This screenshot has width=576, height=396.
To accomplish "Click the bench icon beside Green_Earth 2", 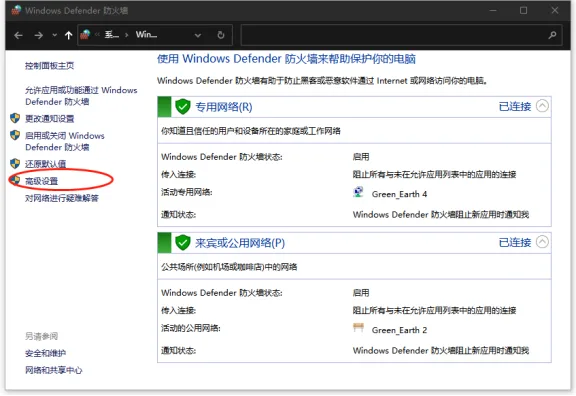I will 358,328.
